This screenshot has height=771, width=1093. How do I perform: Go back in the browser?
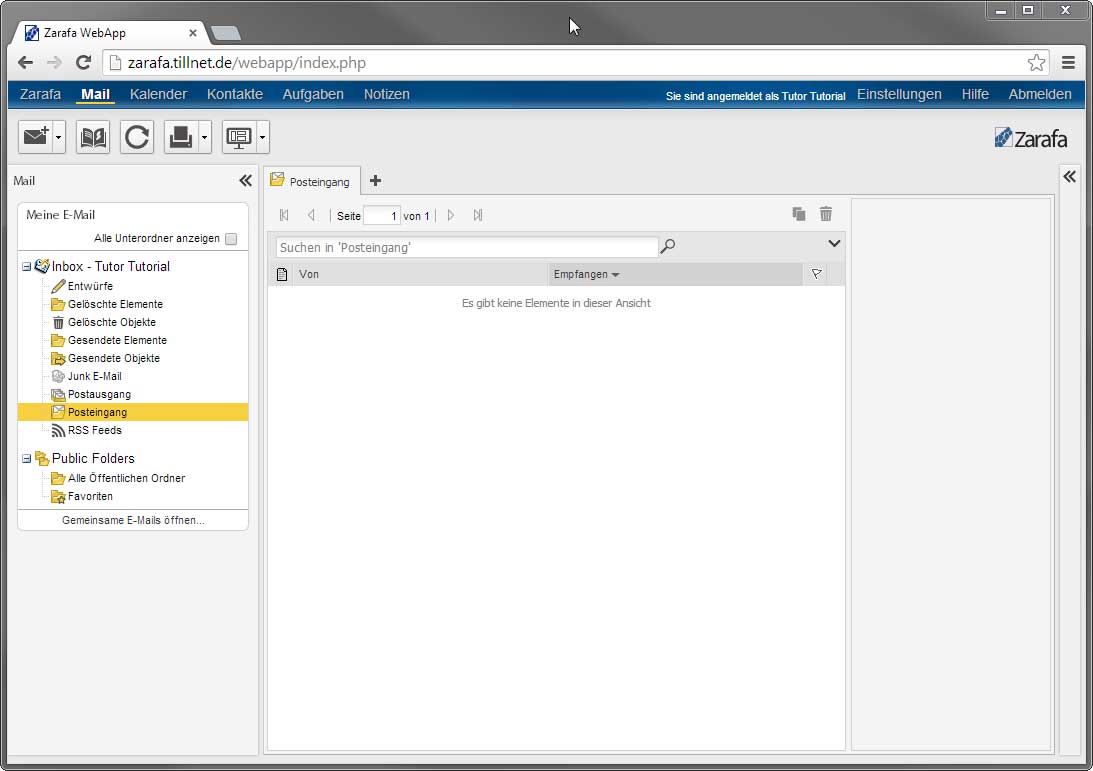tap(26, 63)
